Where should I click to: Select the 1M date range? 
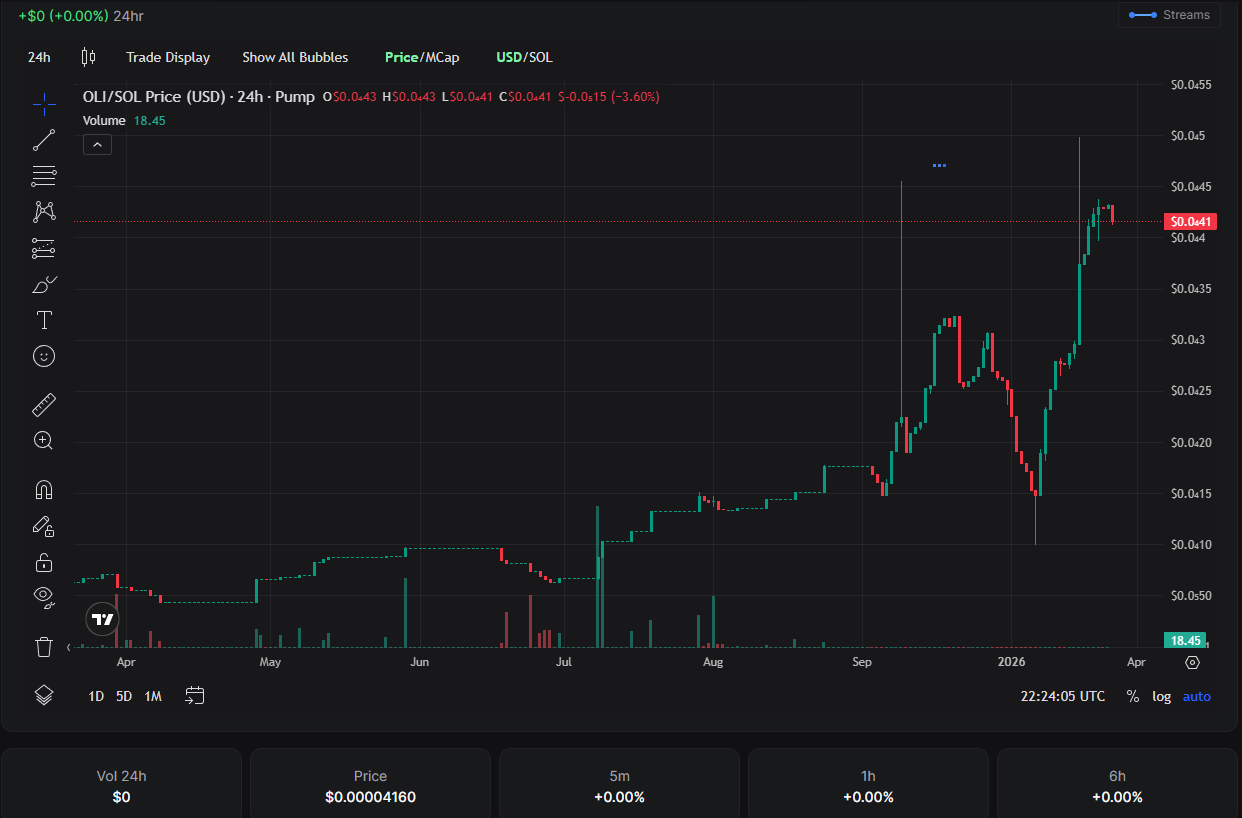[x=153, y=696]
